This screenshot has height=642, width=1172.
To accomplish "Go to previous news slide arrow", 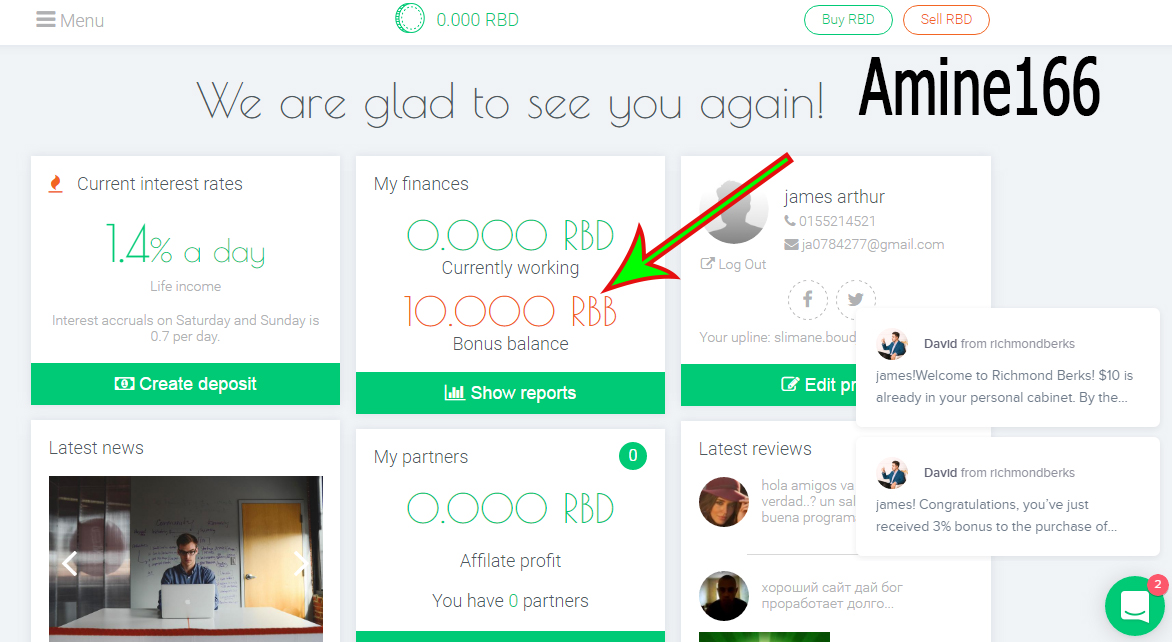I will point(70,562).
